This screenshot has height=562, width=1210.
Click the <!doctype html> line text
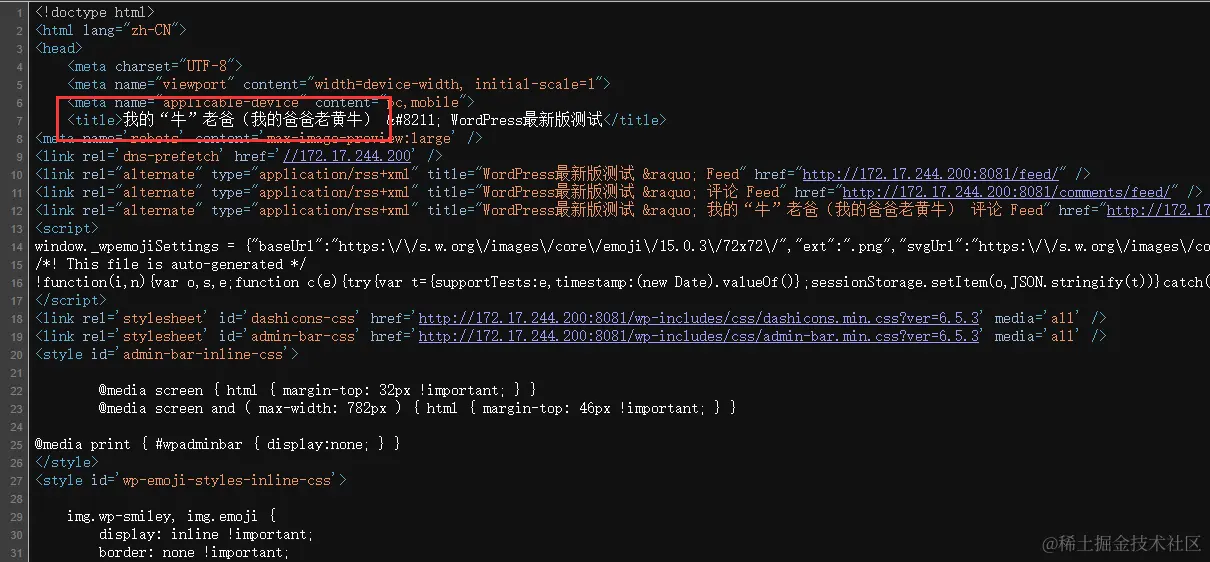point(95,12)
